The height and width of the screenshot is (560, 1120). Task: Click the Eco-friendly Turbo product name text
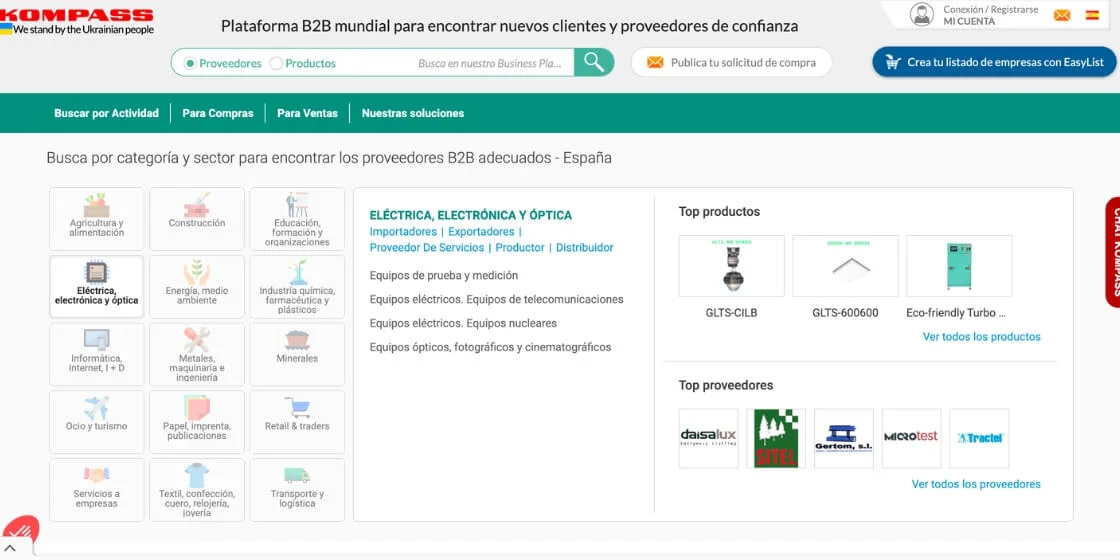[x=956, y=313]
